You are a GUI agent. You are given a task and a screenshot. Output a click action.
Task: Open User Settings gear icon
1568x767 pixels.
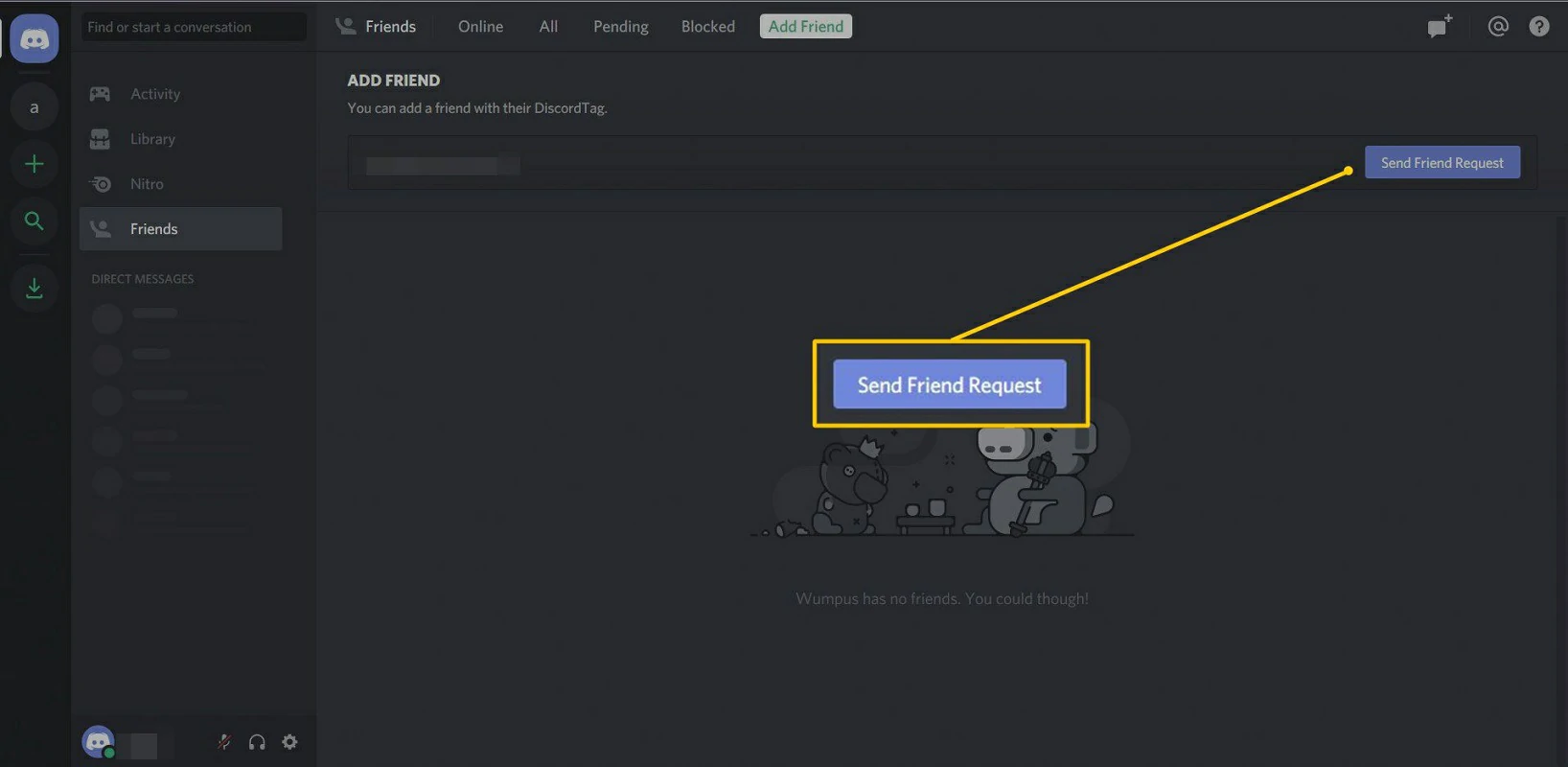coord(289,742)
